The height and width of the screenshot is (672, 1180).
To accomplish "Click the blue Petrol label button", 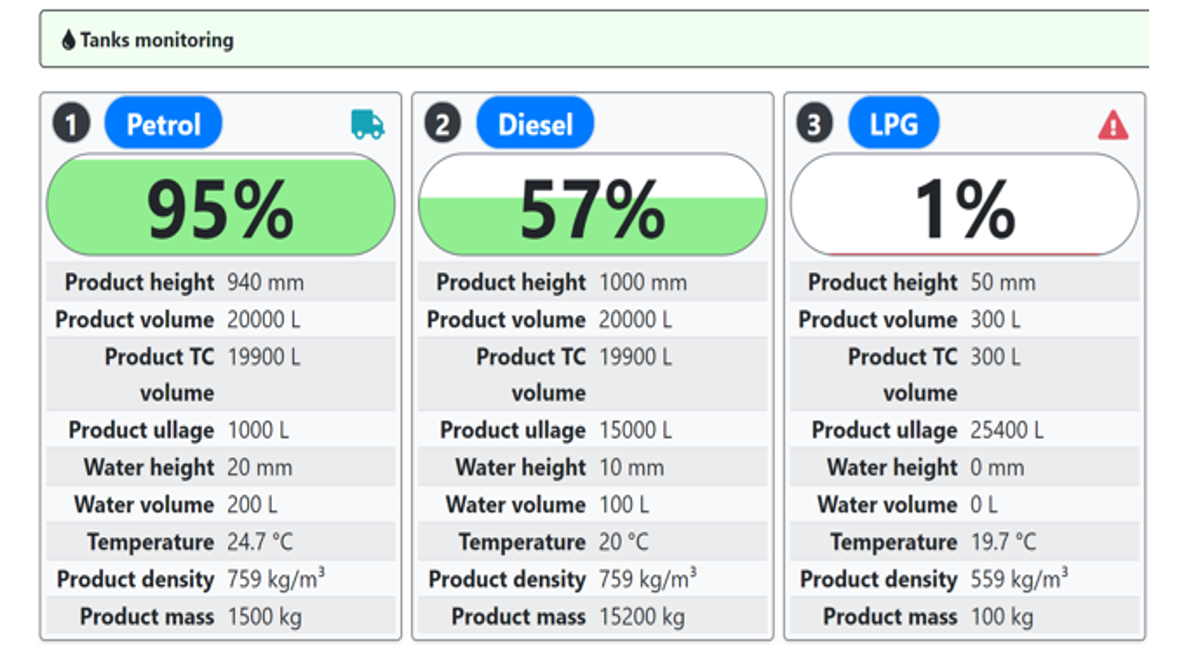I will [163, 124].
